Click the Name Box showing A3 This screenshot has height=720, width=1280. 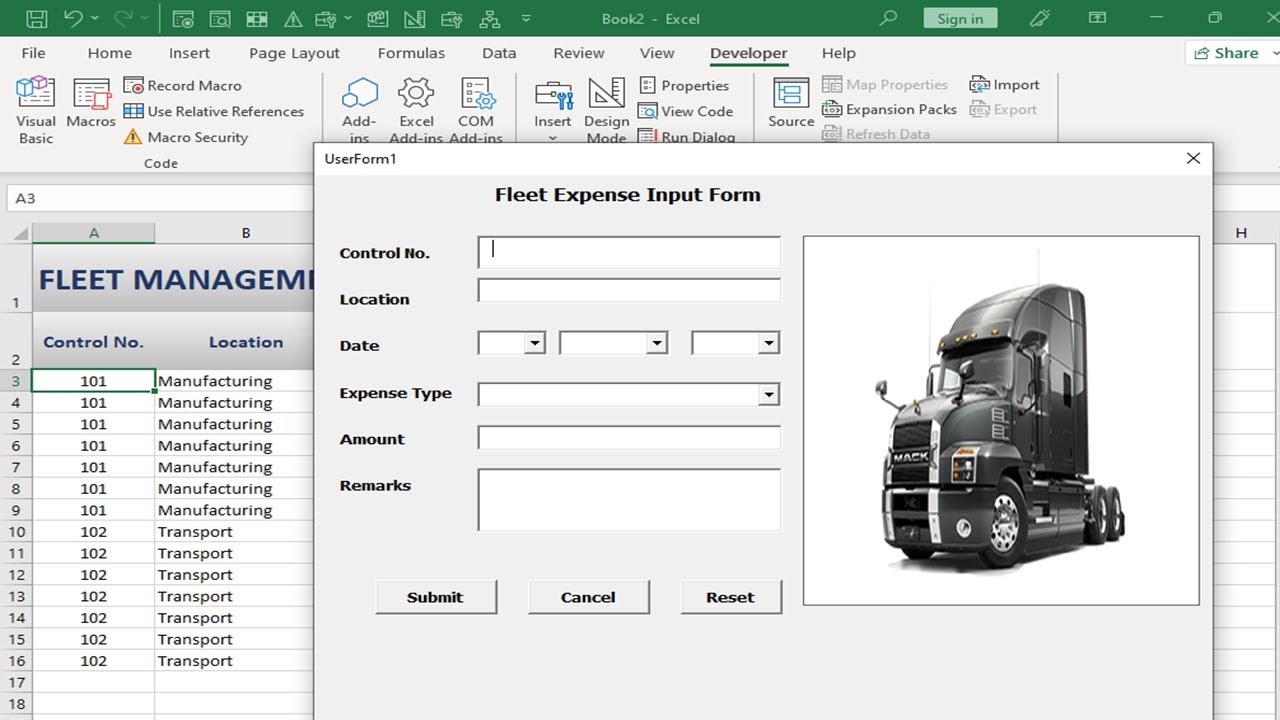click(x=160, y=198)
